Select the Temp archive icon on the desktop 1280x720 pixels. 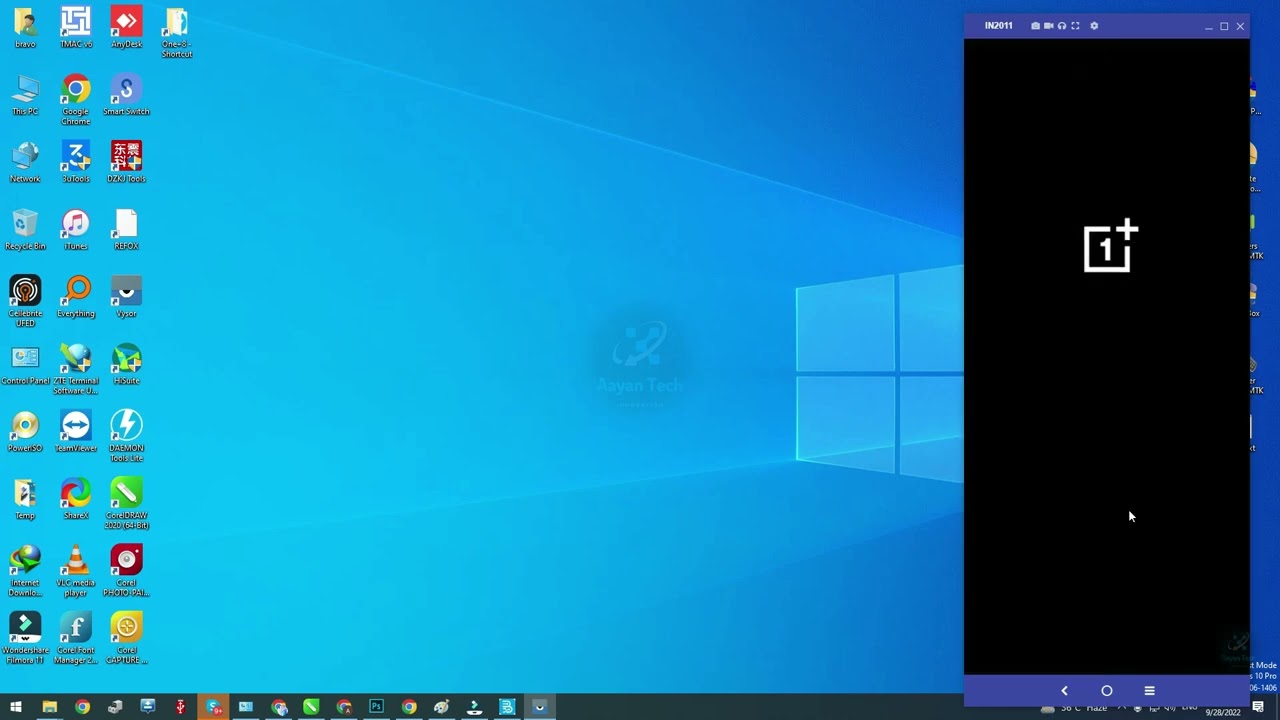(25, 499)
